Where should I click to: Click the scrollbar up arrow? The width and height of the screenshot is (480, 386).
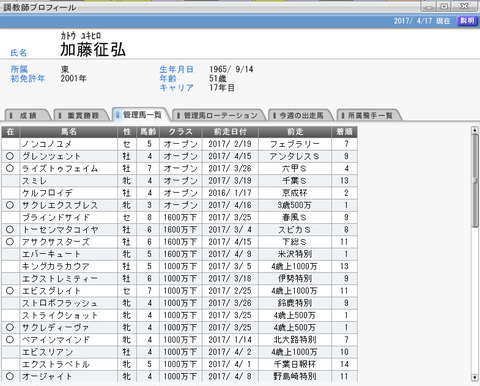pyautogui.click(x=475, y=130)
